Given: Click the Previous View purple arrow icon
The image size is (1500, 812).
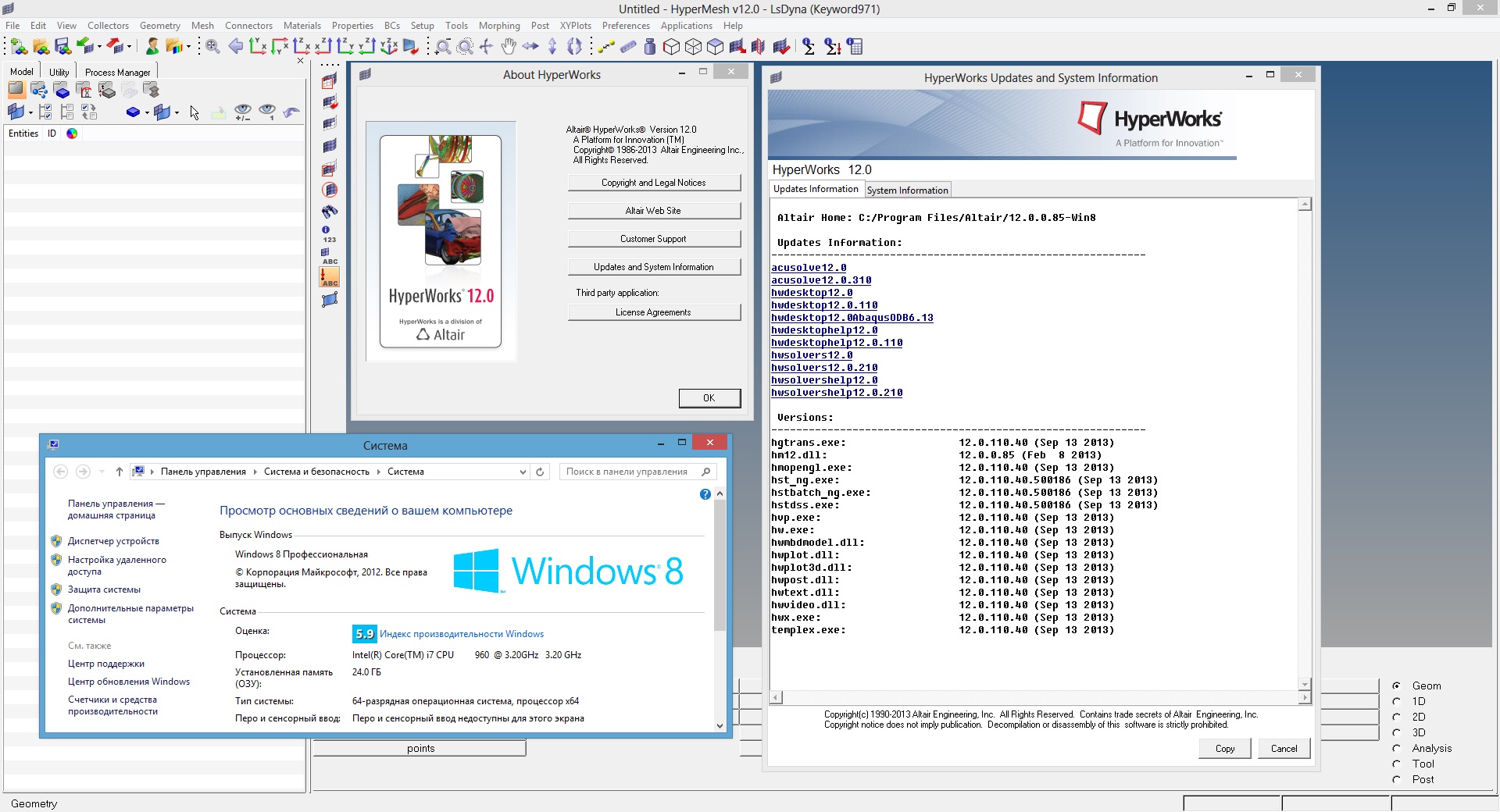Looking at the screenshot, I should (235, 47).
